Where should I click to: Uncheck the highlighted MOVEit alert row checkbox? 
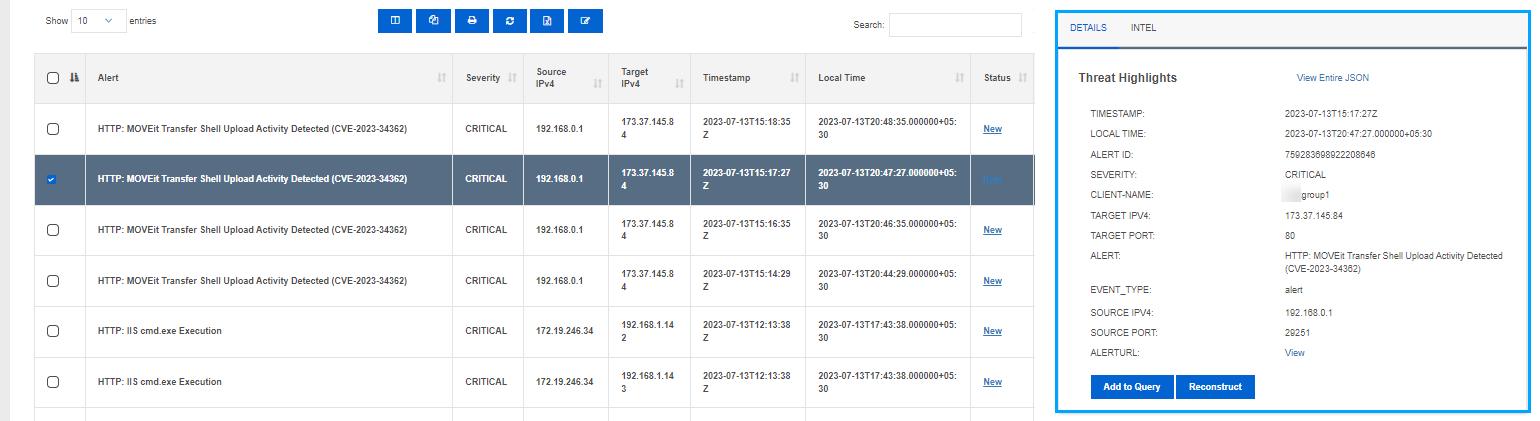[x=52, y=179]
